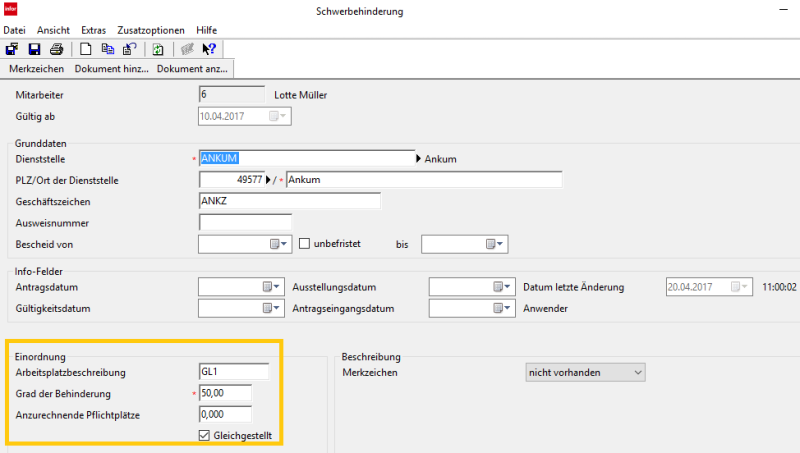Click the Grad der Behinderung field
The height and width of the screenshot is (453, 800).
[x=226, y=393]
